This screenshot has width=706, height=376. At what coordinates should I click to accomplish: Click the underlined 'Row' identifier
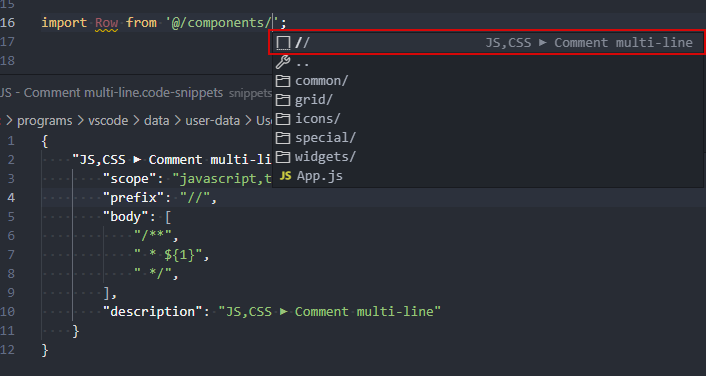pyautogui.click(x=106, y=23)
